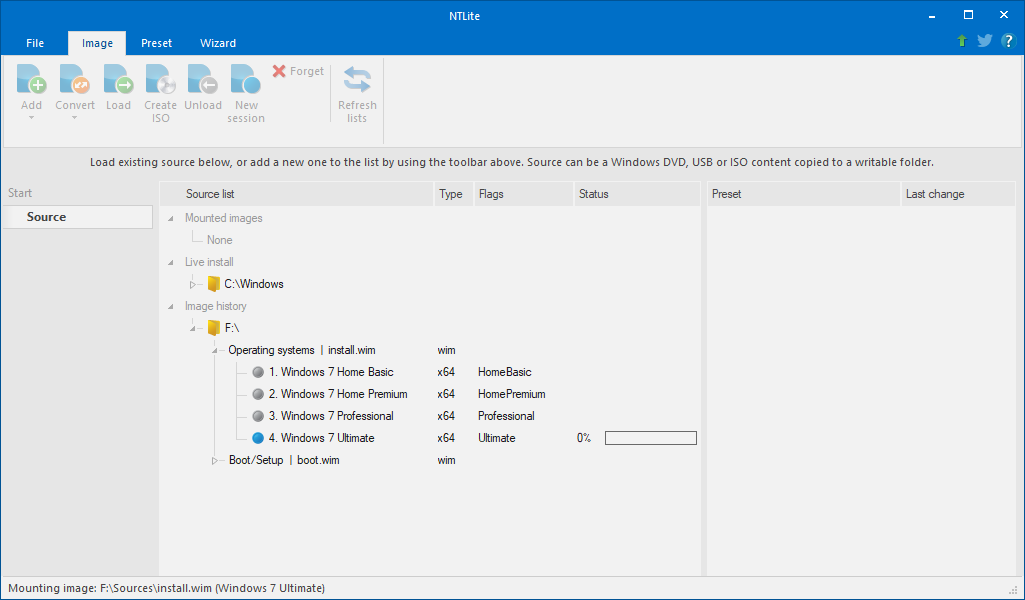Click the Add source icon

[31, 80]
